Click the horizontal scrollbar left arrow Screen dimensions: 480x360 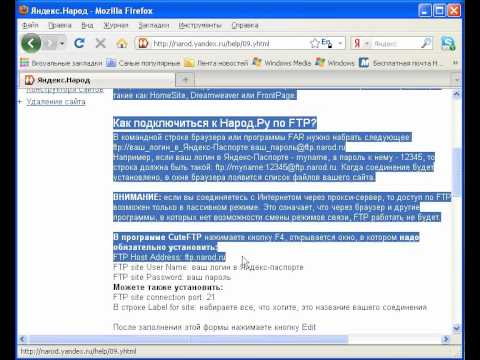pyautogui.click(x=23, y=339)
